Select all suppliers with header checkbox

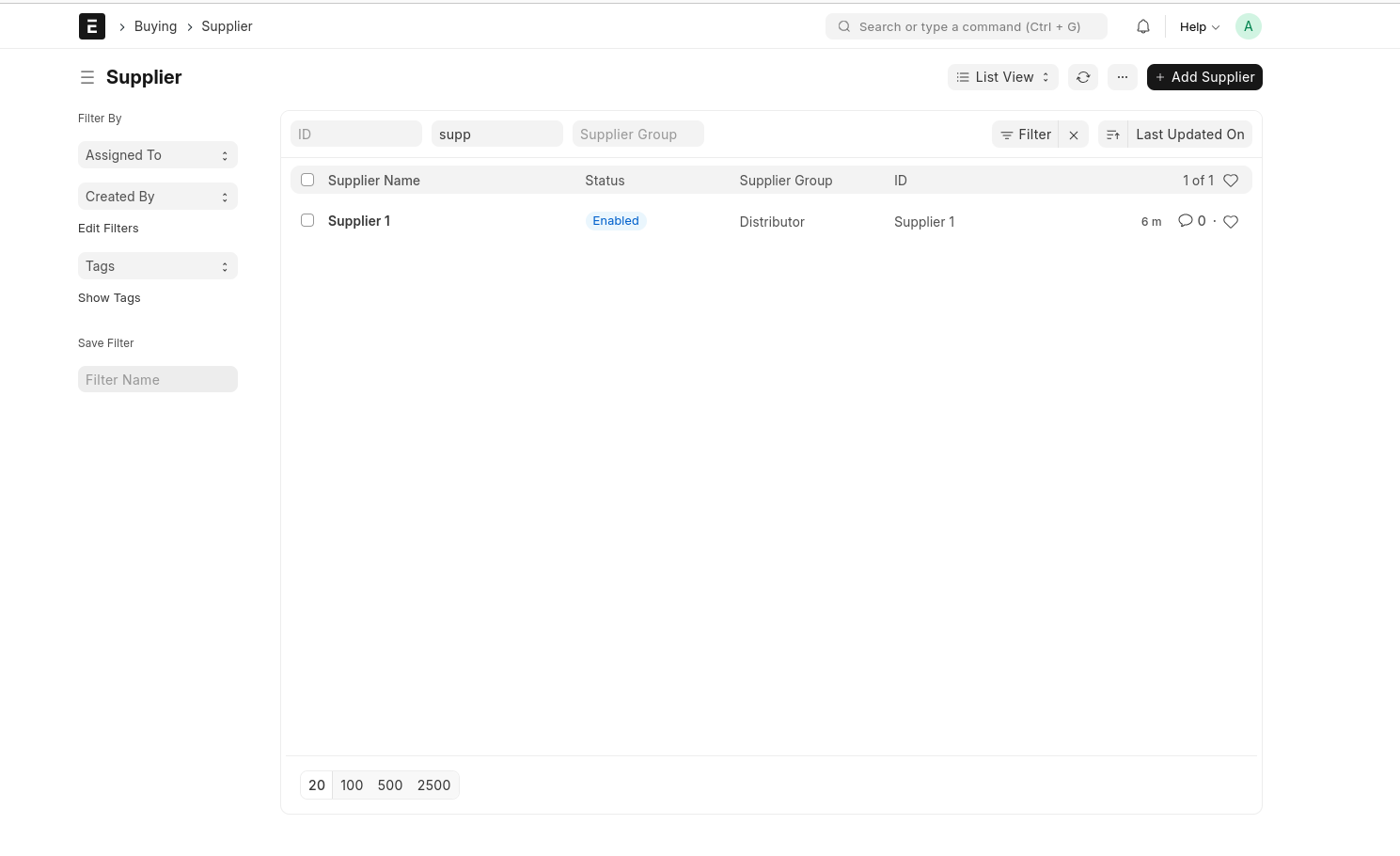point(307,180)
